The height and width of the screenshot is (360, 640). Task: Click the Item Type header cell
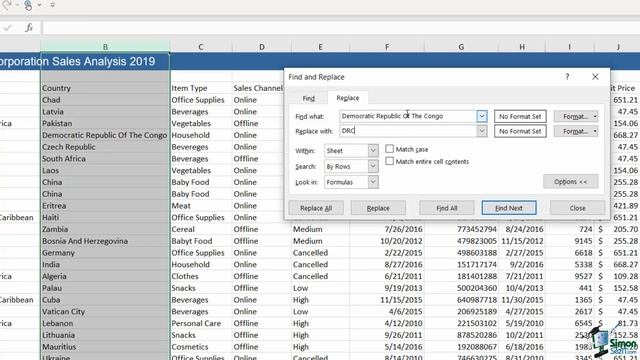tap(201, 88)
